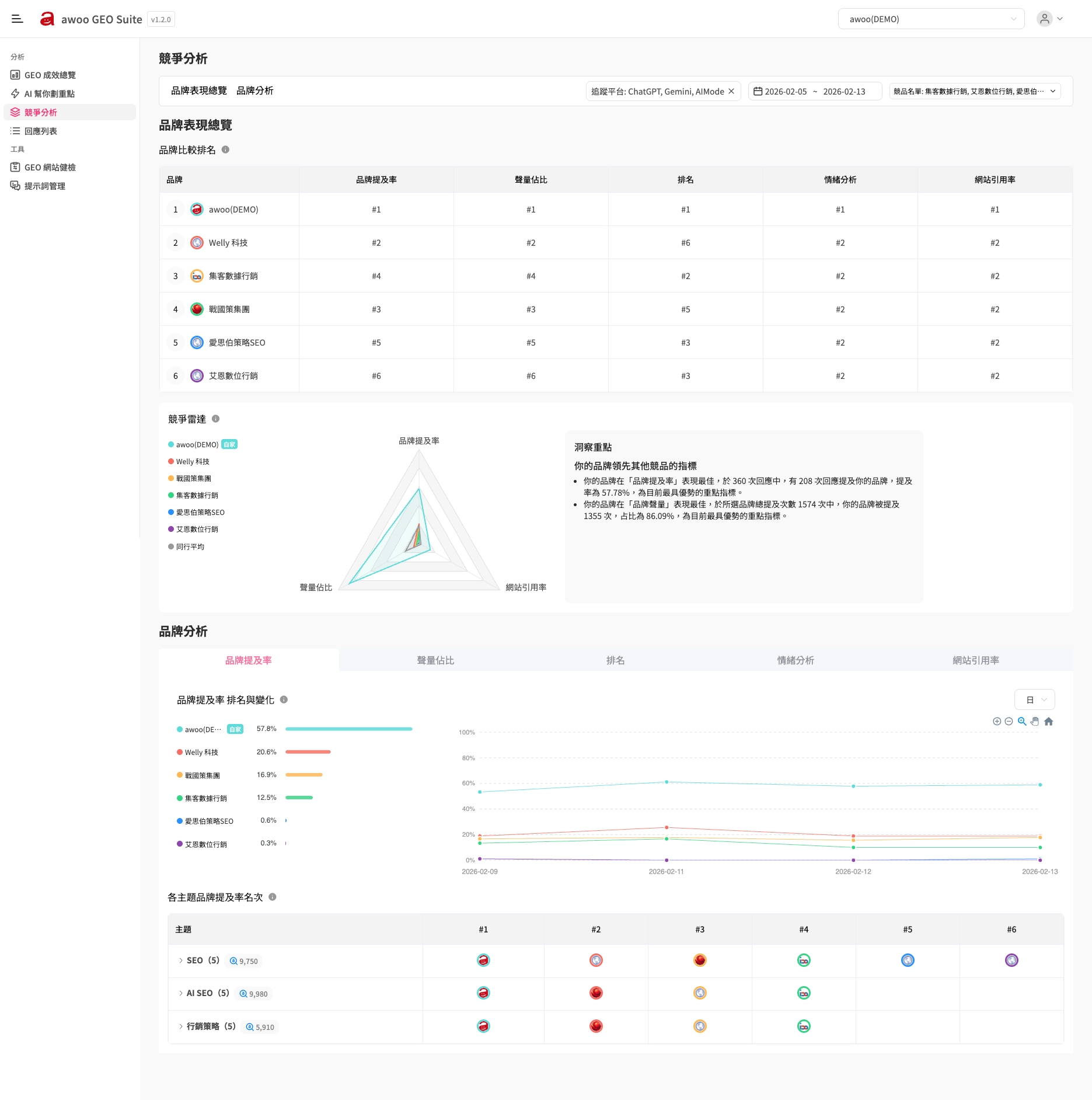The image size is (1092, 1100).
Task: Toggle 集客數據行銷 series in radar legend
Action: click(x=193, y=496)
